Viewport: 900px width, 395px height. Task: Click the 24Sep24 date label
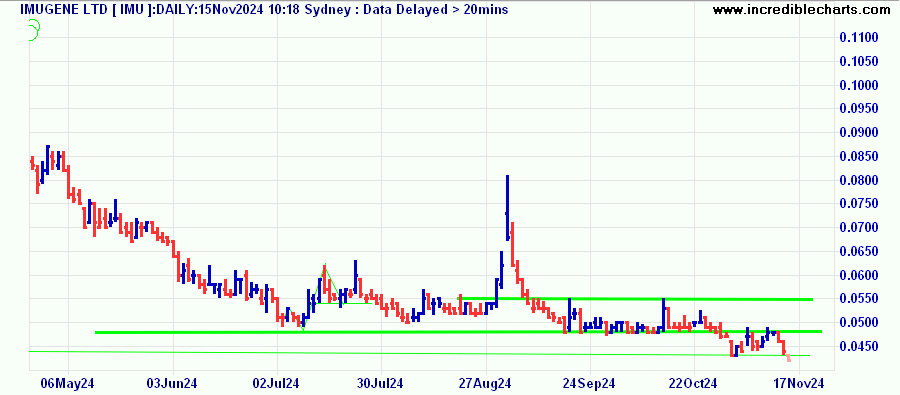(590, 384)
